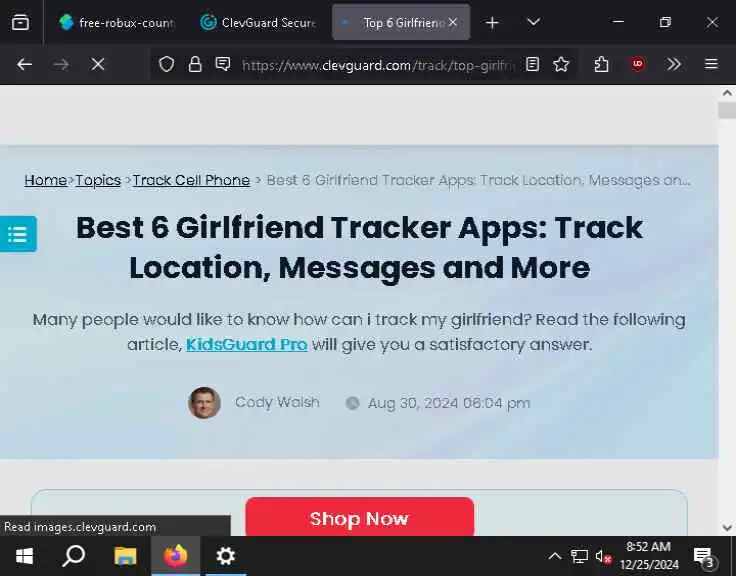Open tracking protection shield panel
This screenshot has width=736, height=576.
pyautogui.click(x=166, y=64)
